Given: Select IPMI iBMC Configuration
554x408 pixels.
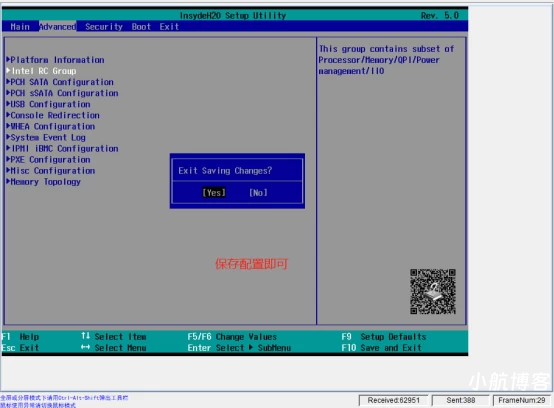Looking at the screenshot, I should pyautogui.click(x=63, y=148).
